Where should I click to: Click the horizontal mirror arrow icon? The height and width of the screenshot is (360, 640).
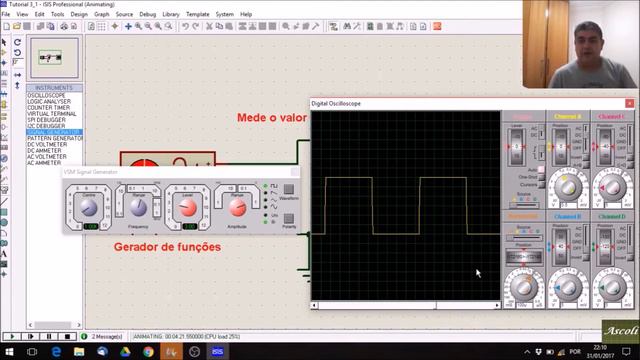point(17,75)
